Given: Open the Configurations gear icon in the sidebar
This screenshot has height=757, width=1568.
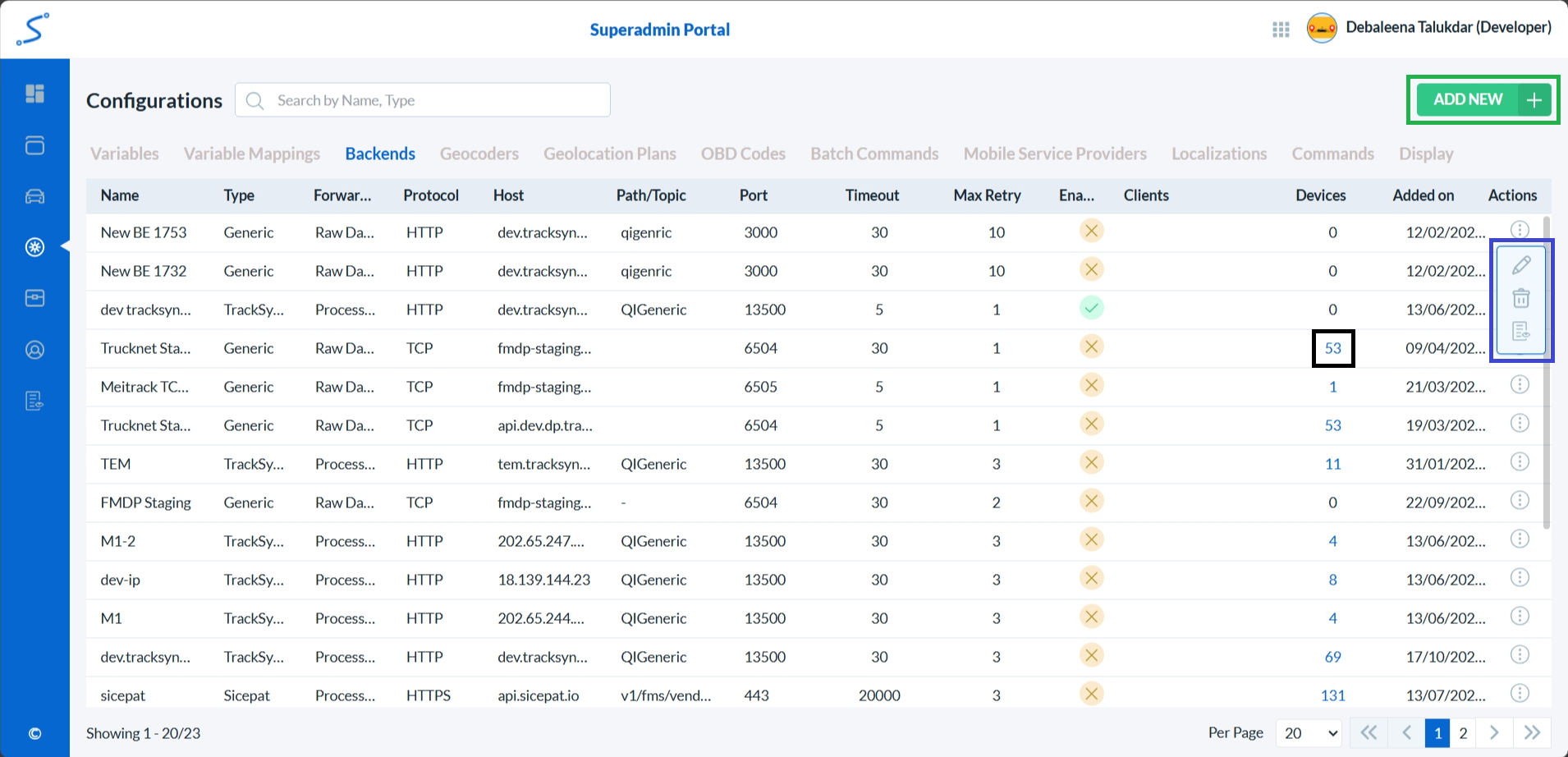Looking at the screenshot, I should pyautogui.click(x=34, y=246).
